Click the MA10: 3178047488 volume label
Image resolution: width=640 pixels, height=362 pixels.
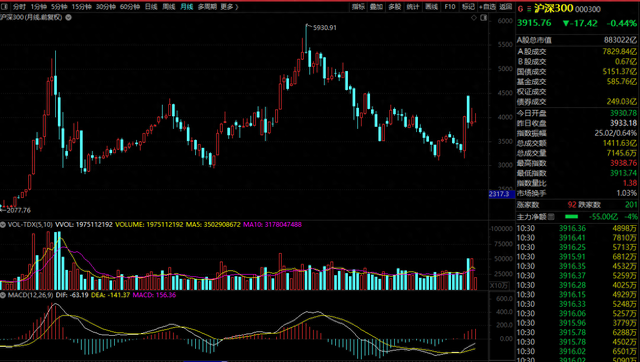click(272, 224)
